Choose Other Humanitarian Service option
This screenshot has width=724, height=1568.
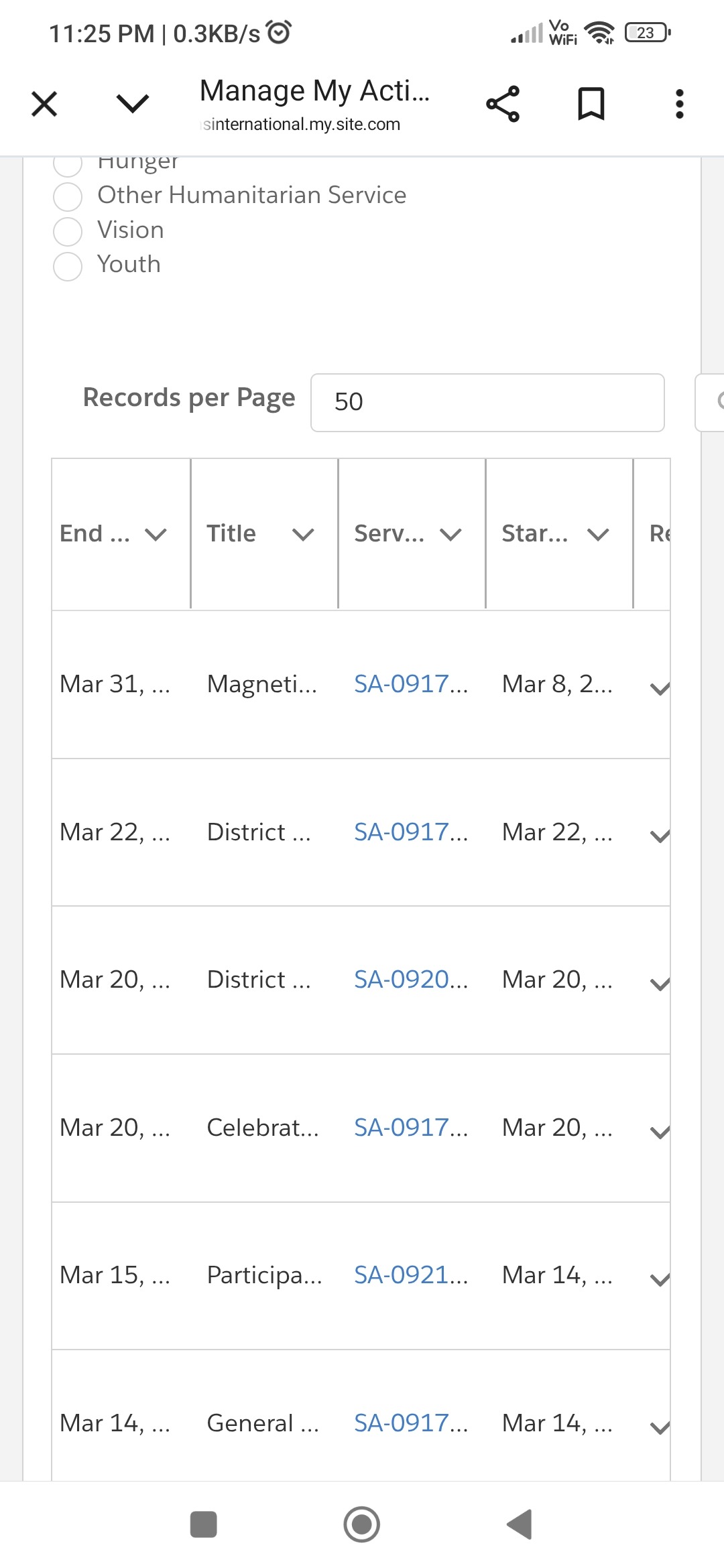click(68, 197)
